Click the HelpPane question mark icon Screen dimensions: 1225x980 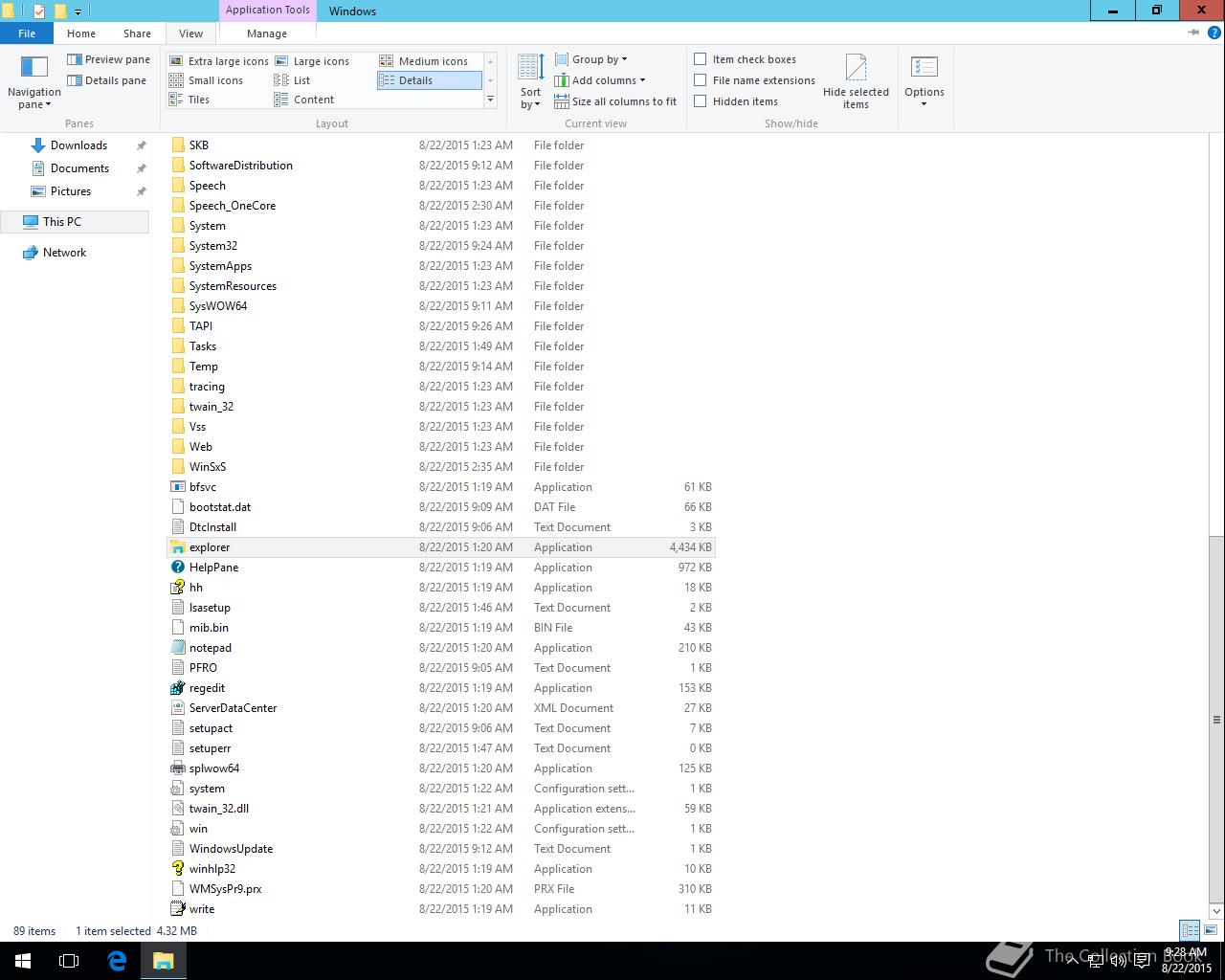pyautogui.click(x=177, y=568)
